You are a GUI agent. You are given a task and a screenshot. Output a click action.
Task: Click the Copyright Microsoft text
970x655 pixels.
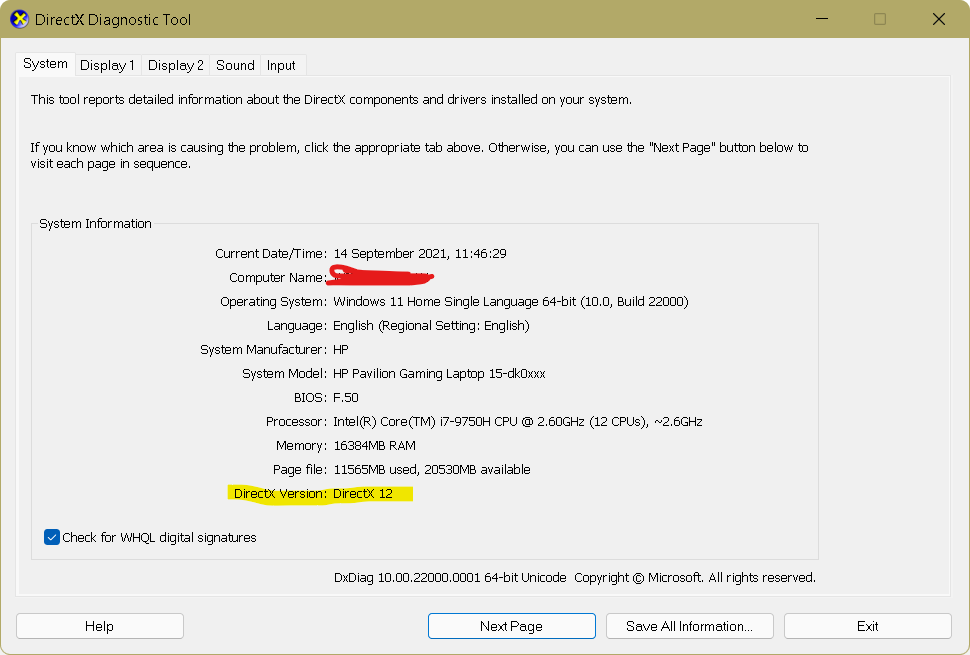(695, 578)
